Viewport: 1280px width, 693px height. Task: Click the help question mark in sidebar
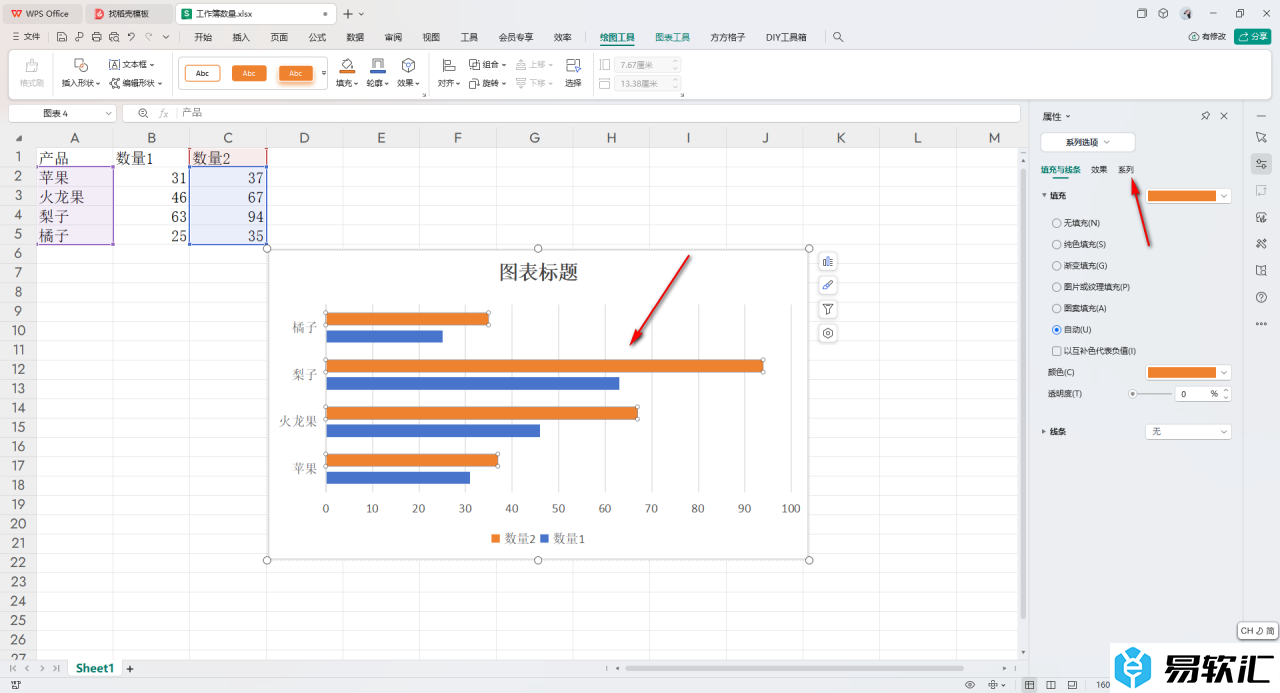1261,297
